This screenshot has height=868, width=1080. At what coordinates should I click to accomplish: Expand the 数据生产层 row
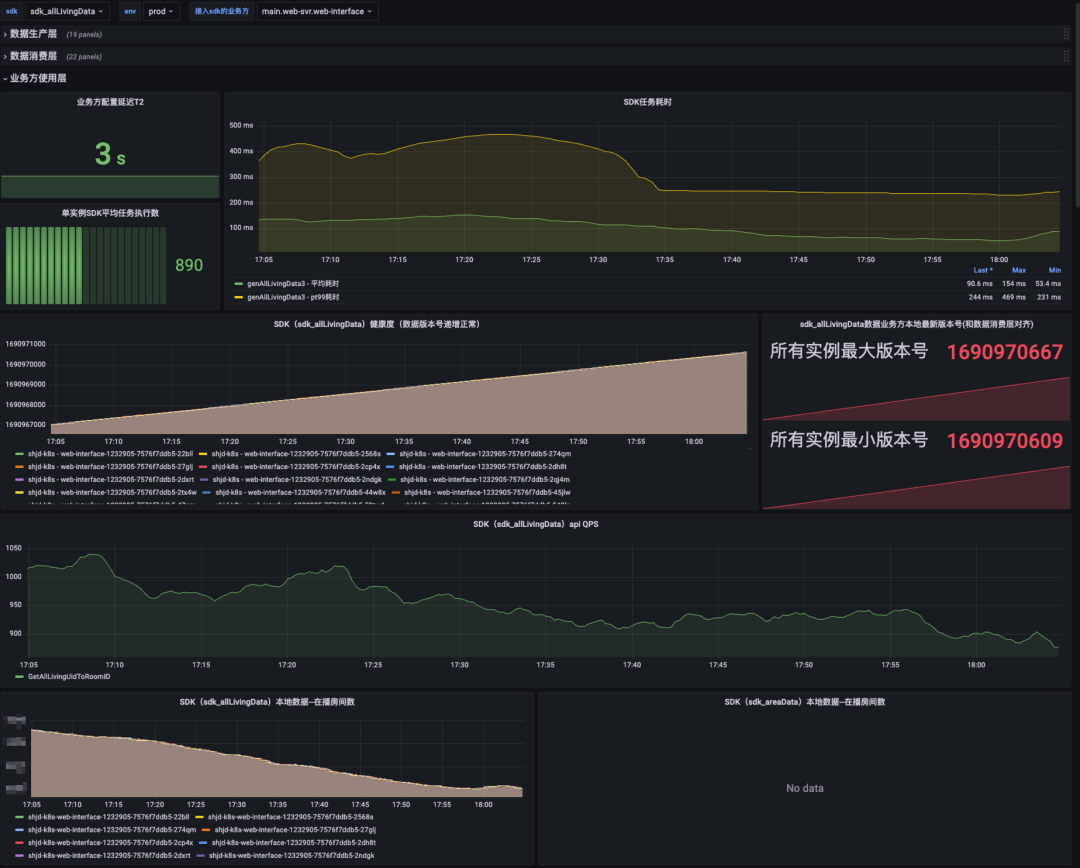(33, 34)
